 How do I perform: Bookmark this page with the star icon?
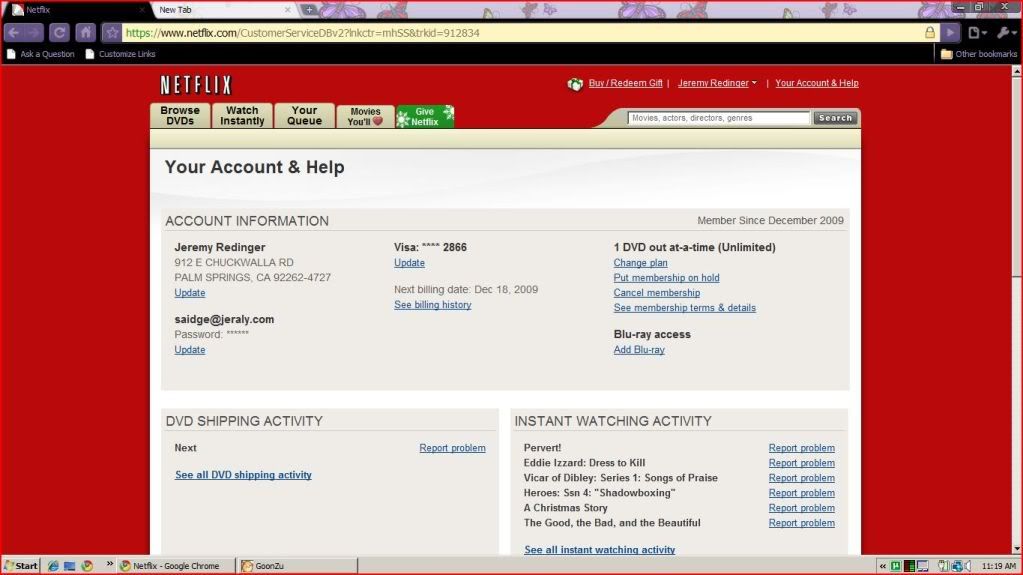point(112,33)
